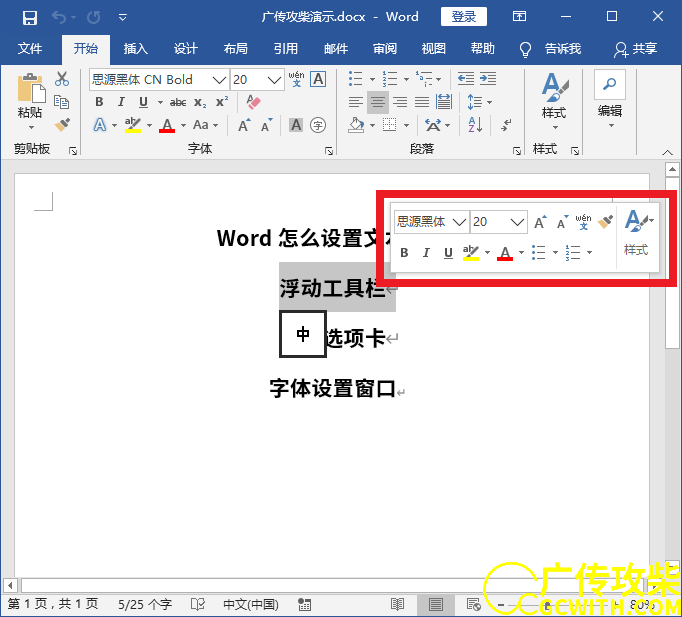Image resolution: width=682 pixels, height=617 pixels.
Task: Apply Character Border from ribbon font group
Action: coord(318,79)
